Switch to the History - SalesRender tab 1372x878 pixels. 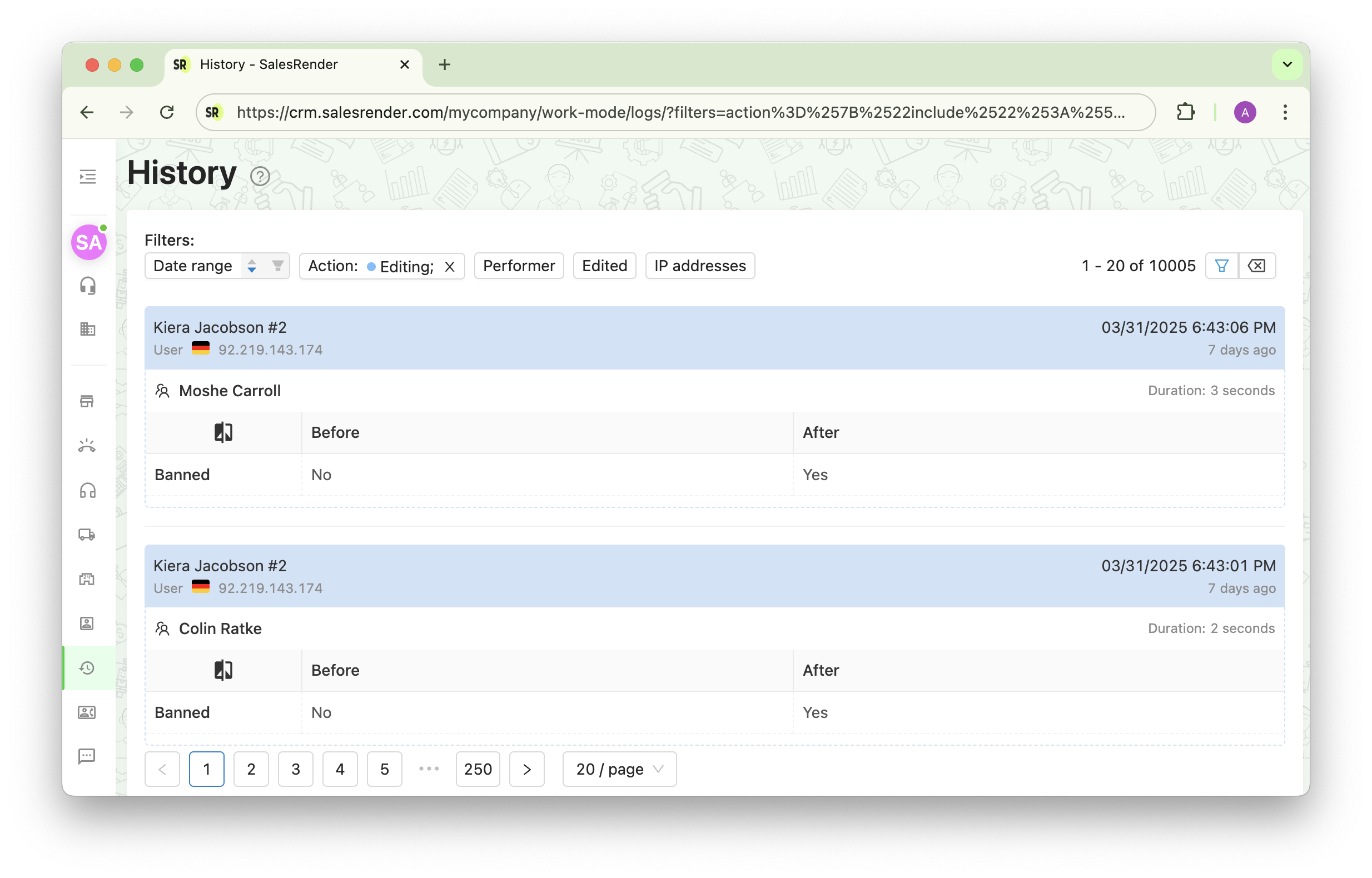point(292,64)
